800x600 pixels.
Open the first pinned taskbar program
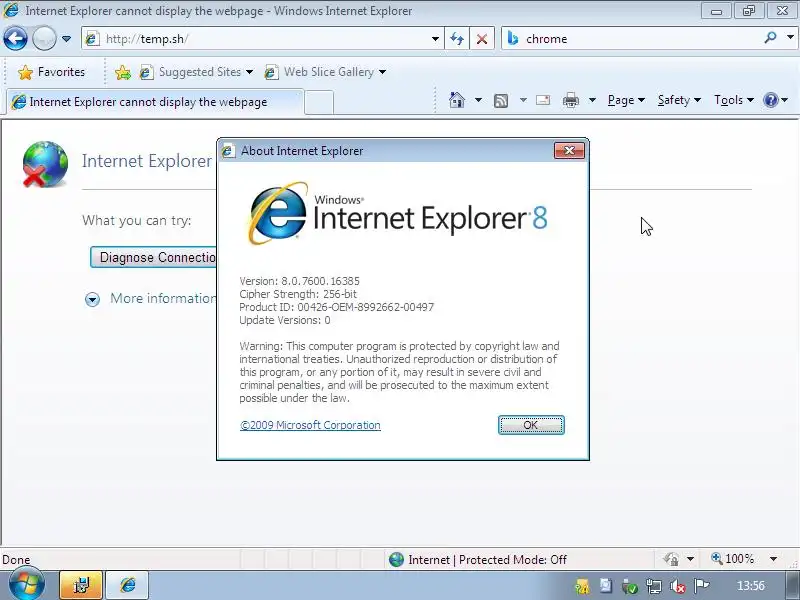tap(81, 585)
